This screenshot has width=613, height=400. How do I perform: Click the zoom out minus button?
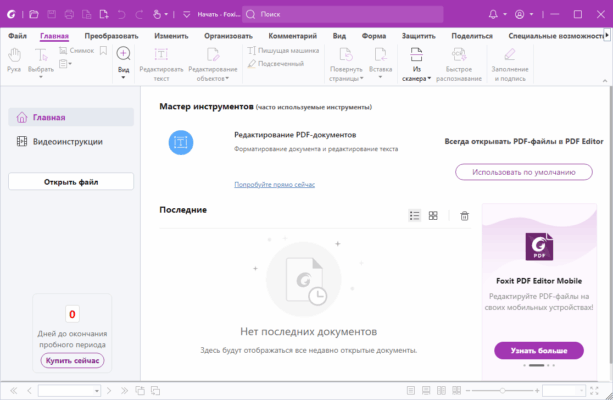[x=468, y=390]
